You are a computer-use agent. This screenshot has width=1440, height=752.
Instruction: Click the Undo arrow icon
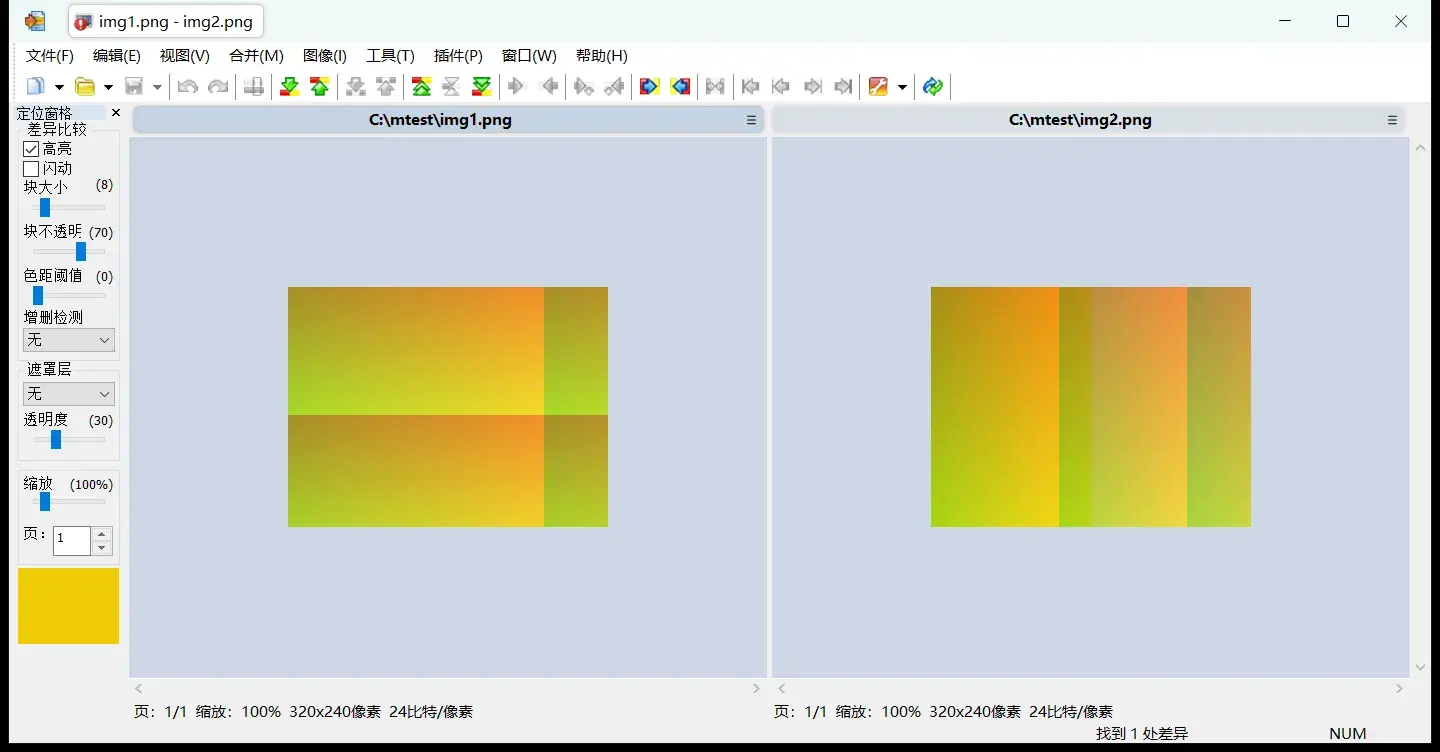pyautogui.click(x=187, y=87)
